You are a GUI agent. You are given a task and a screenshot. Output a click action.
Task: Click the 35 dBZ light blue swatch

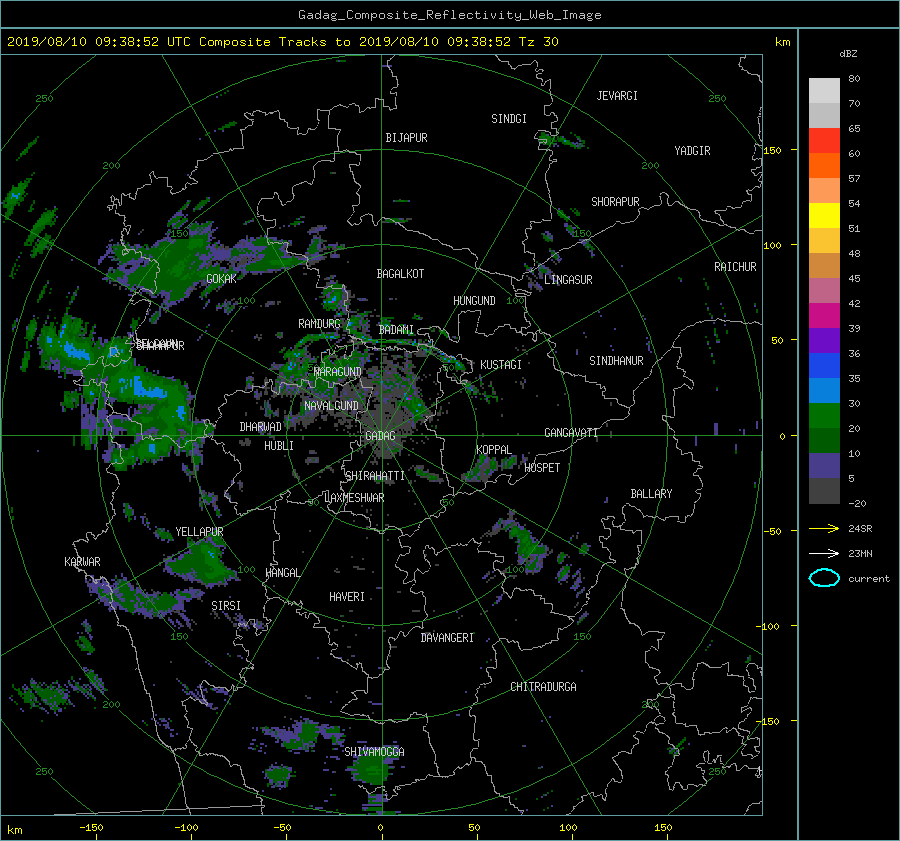click(824, 390)
